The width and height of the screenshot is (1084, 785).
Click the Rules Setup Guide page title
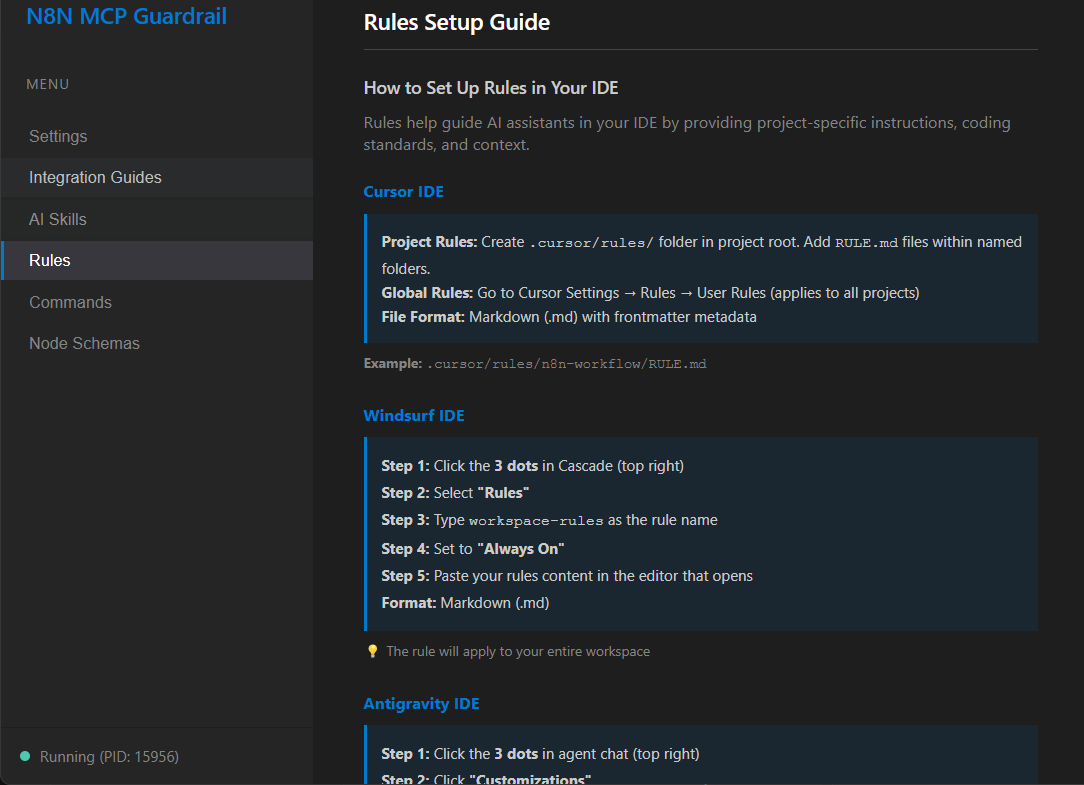456,22
